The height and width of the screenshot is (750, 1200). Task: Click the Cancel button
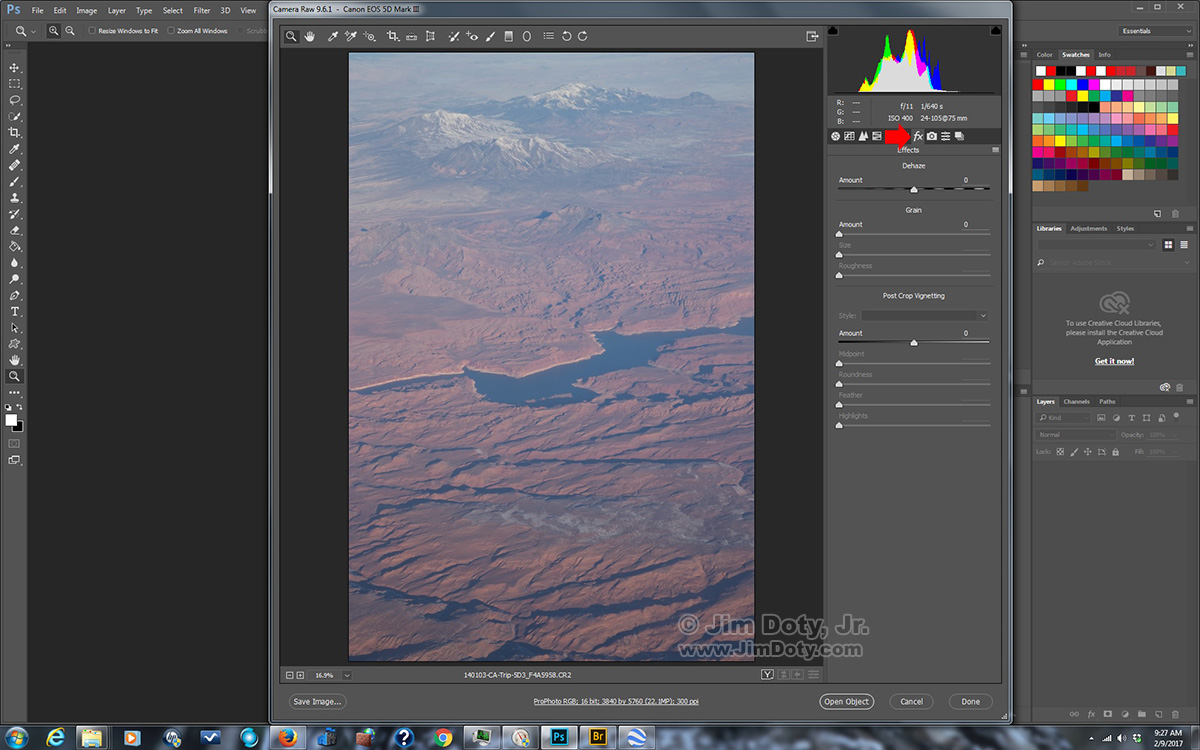(x=911, y=702)
